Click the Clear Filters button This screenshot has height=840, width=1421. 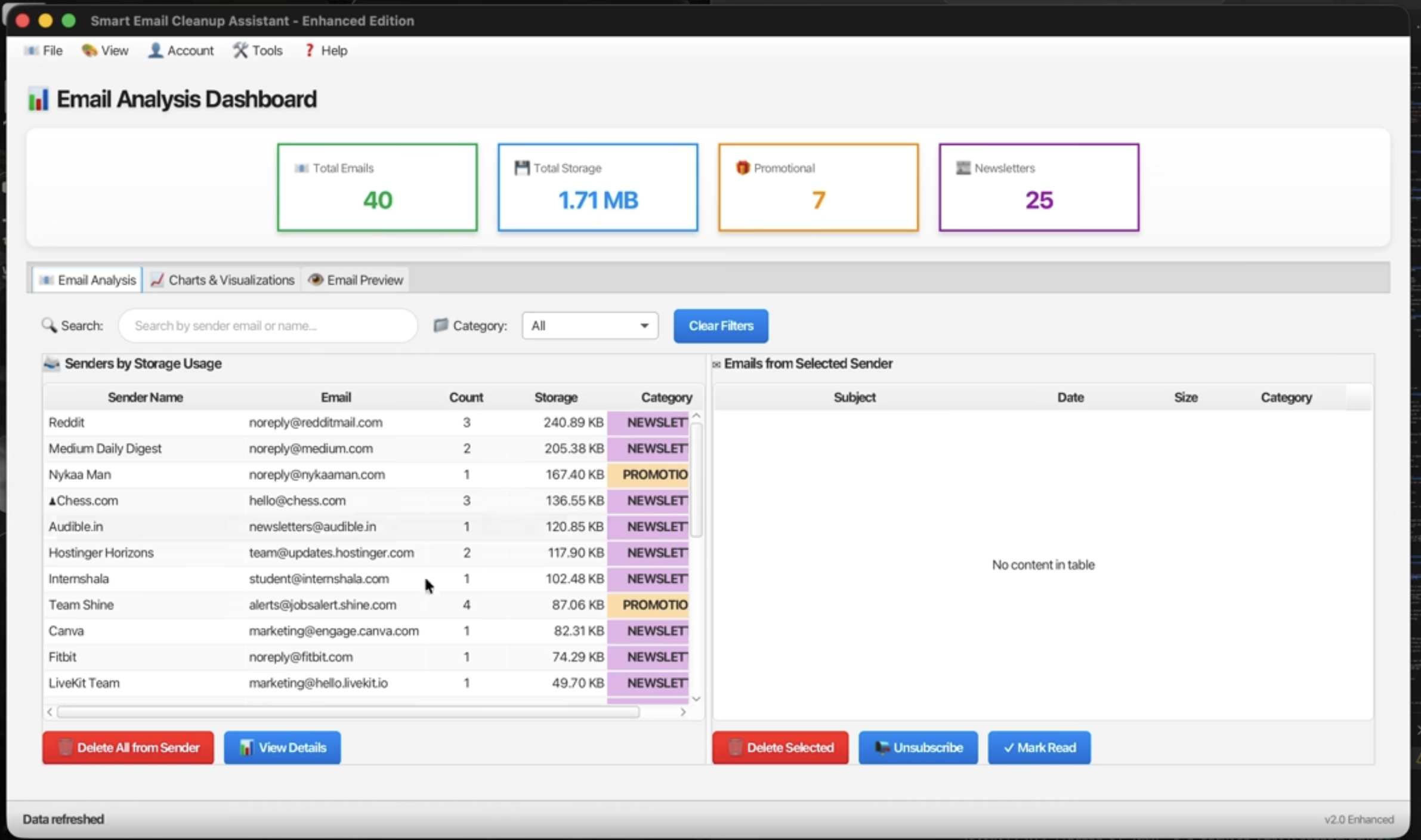721,326
